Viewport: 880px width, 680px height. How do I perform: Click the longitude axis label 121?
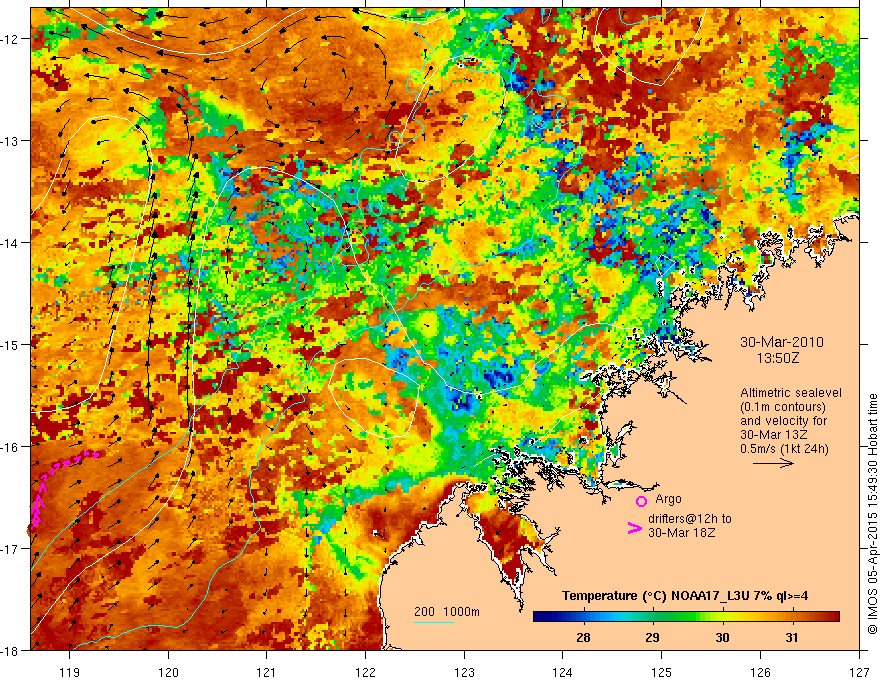point(267,672)
